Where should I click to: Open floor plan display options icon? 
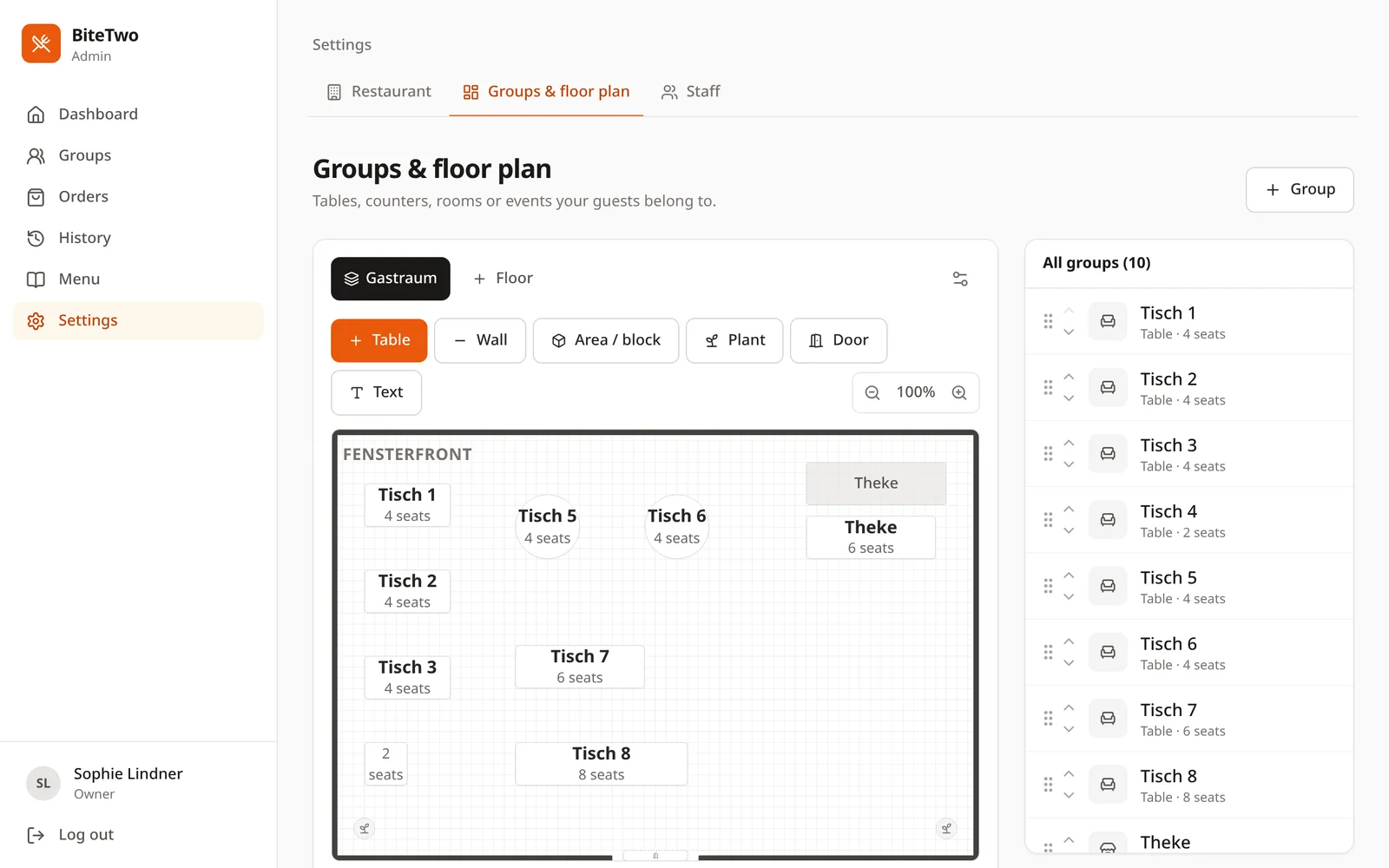960,279
